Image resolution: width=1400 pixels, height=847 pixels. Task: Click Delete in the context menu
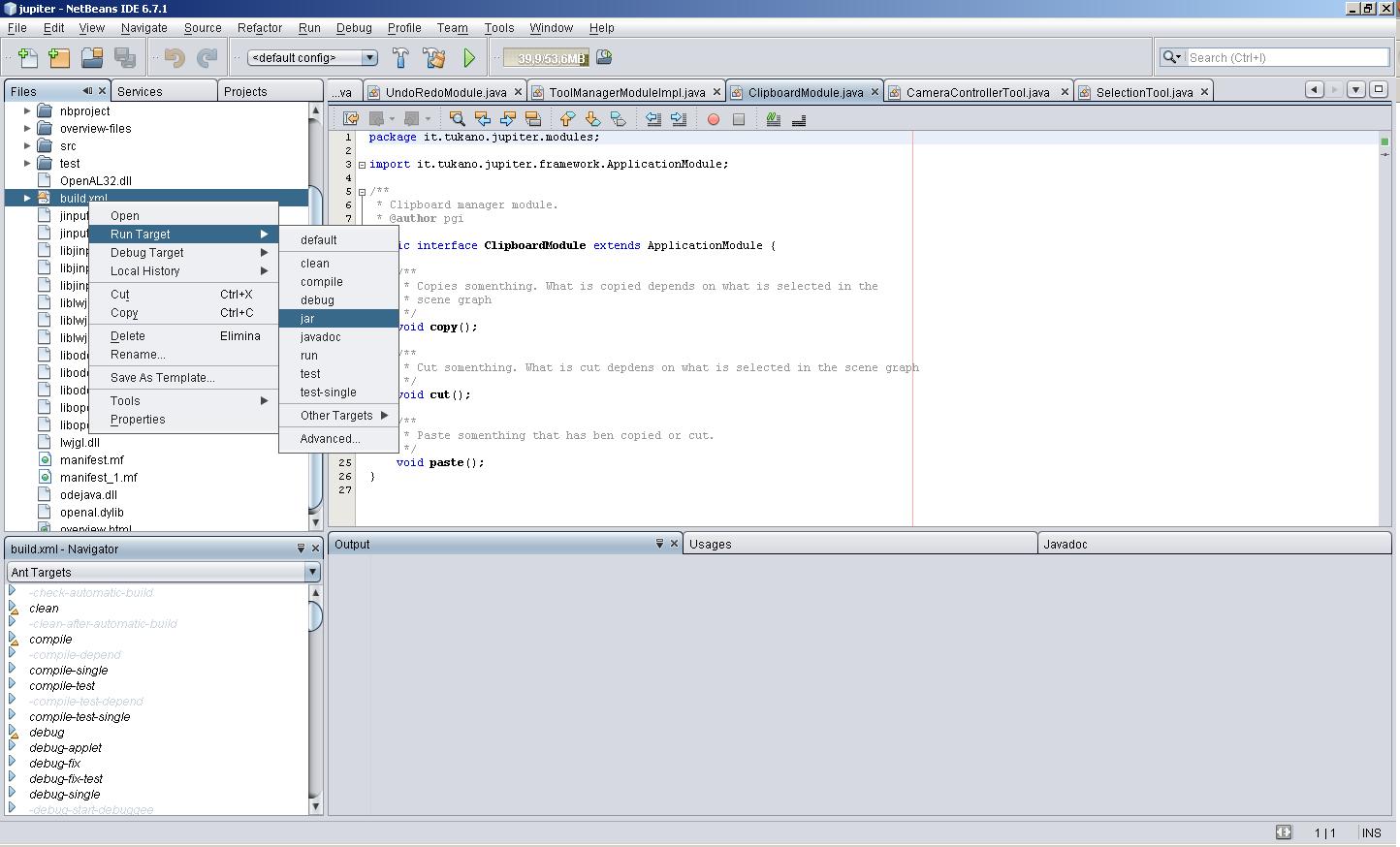click(x=183, y=335)
